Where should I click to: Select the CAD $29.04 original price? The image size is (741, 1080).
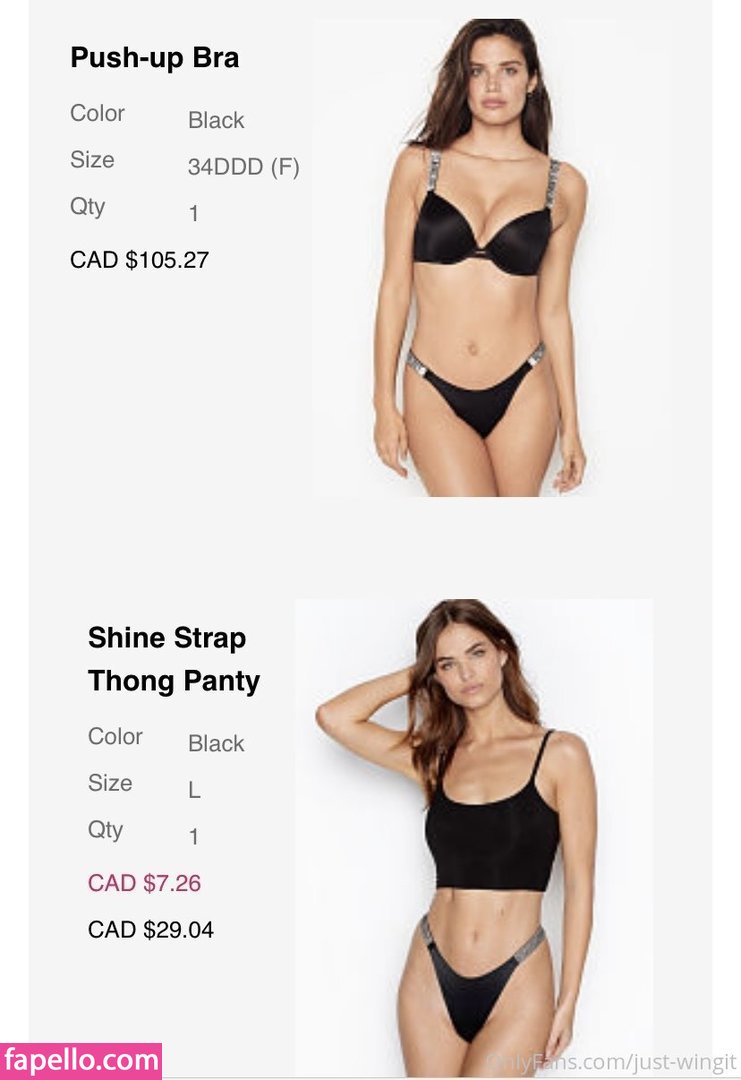pyautogui.click(x=151, y=930)
